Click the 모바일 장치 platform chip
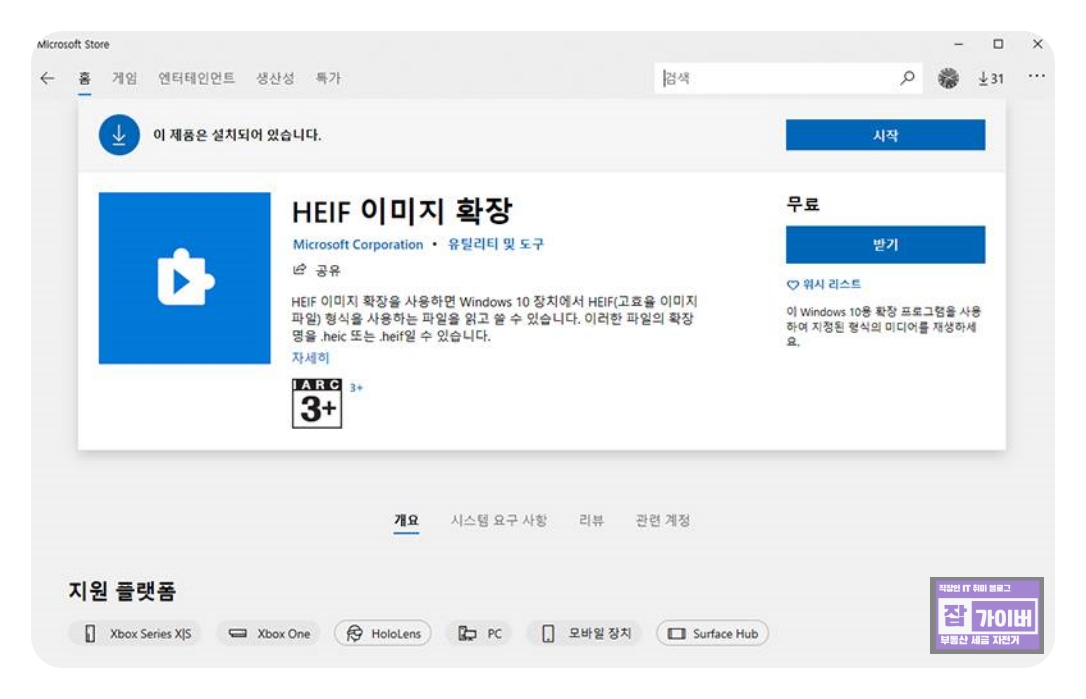This screenshot has width=1086, height=699. click(585, 633)
